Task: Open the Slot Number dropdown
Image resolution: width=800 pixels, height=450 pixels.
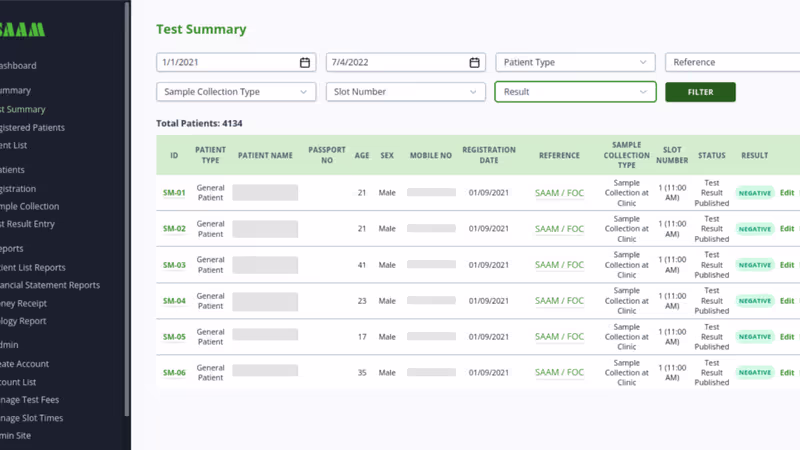Action: pos(406,92)
